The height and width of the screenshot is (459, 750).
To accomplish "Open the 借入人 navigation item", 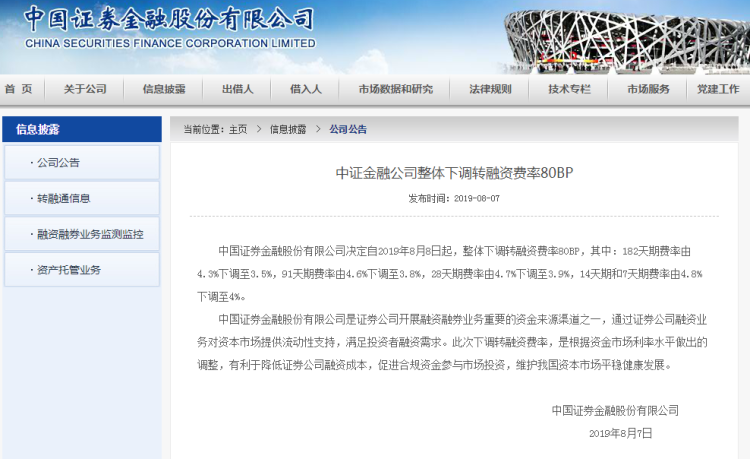I will (x=306, y=89).
